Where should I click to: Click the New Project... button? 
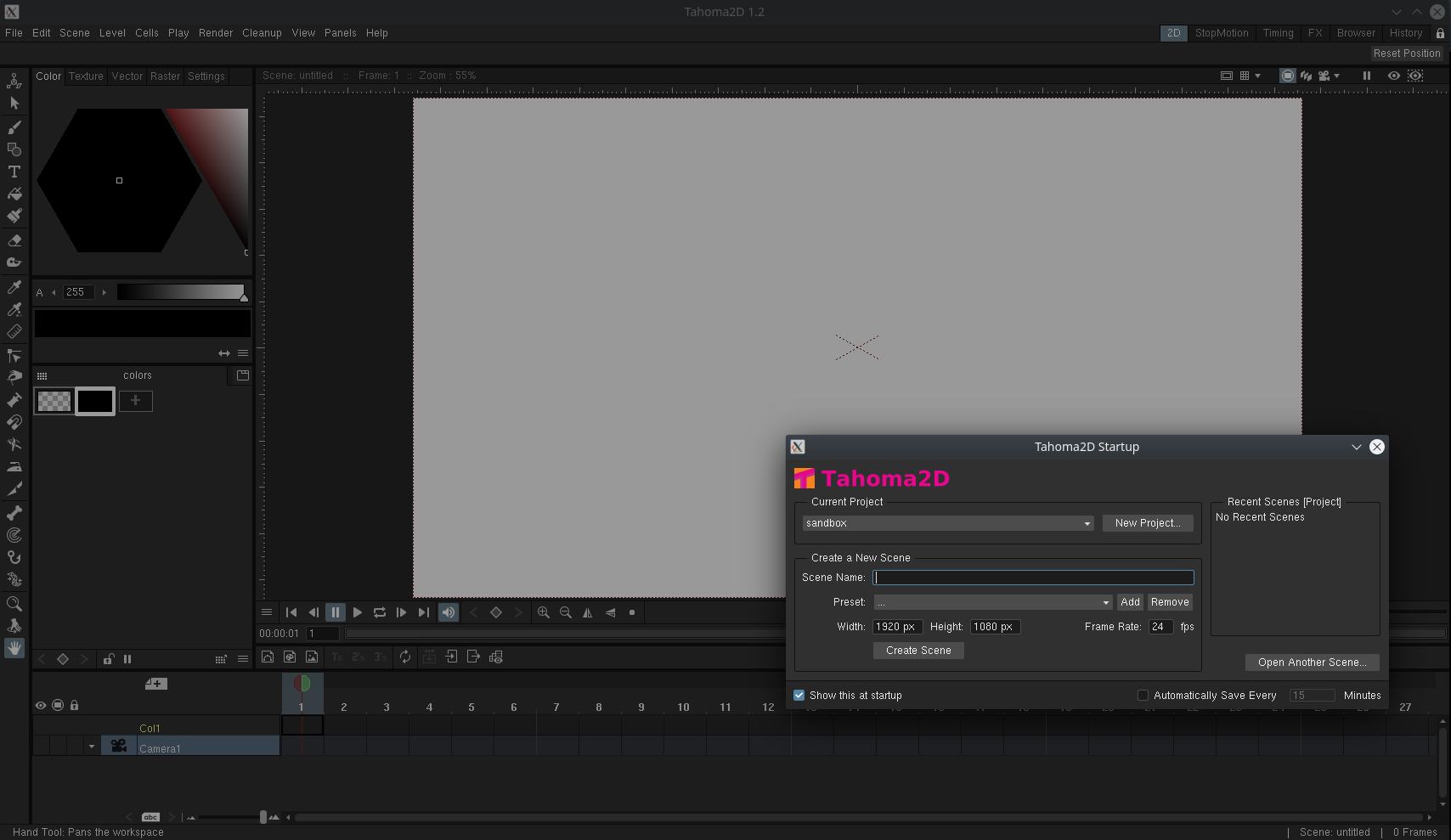tap(1148, 523)
